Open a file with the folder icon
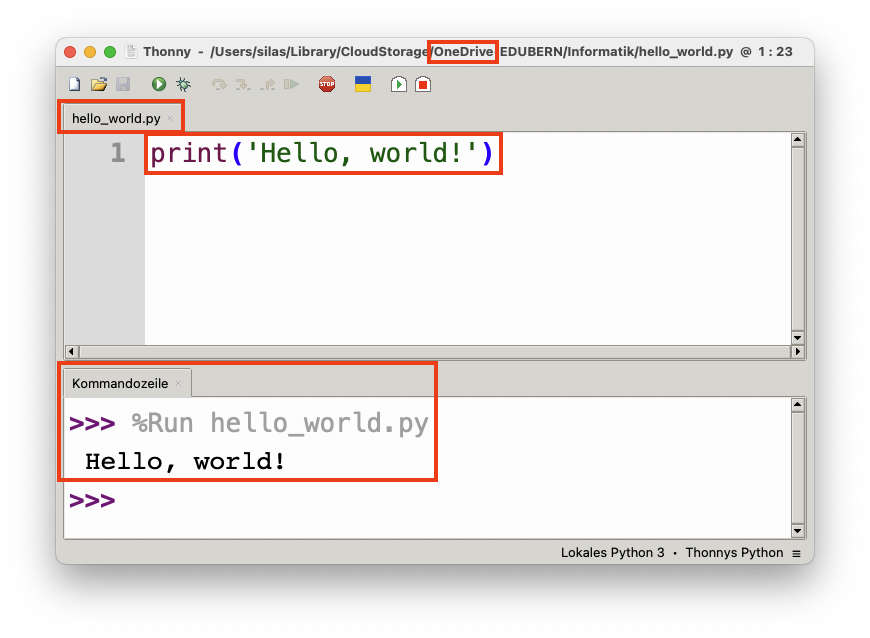This screenshot has width=870, height=638. pyautogui.click(x=99, y=84)
